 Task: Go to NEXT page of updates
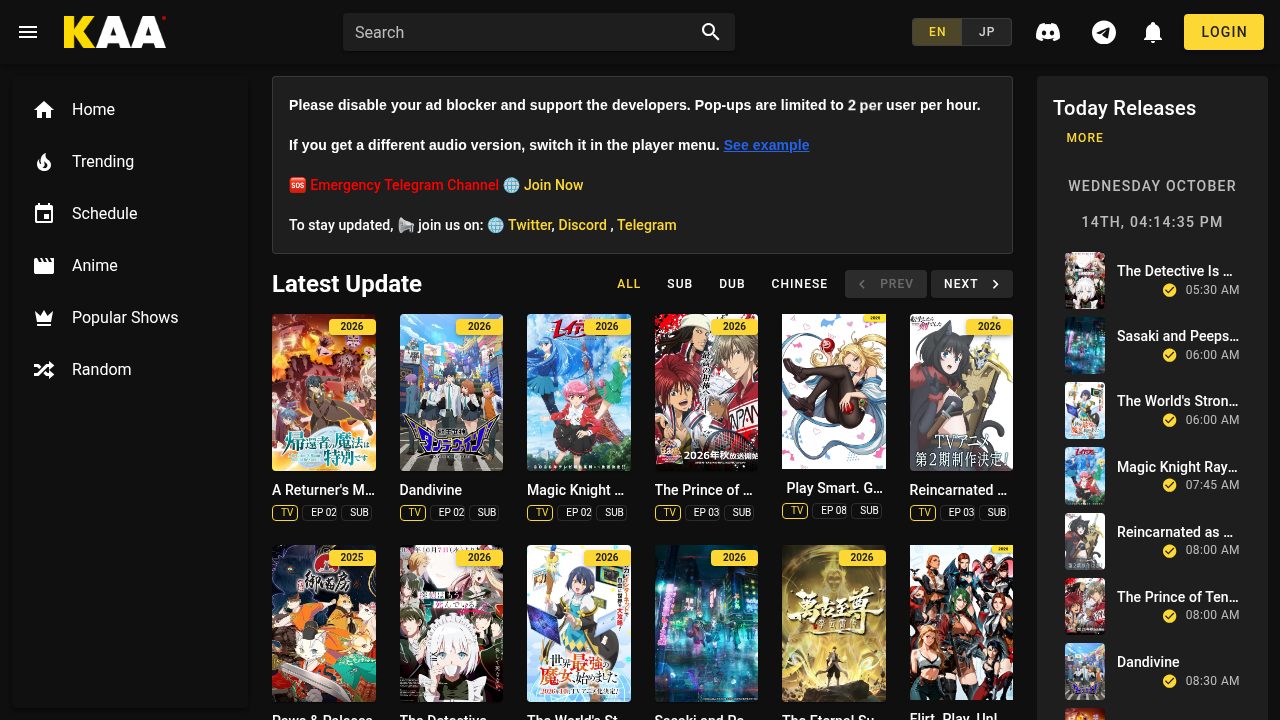[x=972, y=284]
